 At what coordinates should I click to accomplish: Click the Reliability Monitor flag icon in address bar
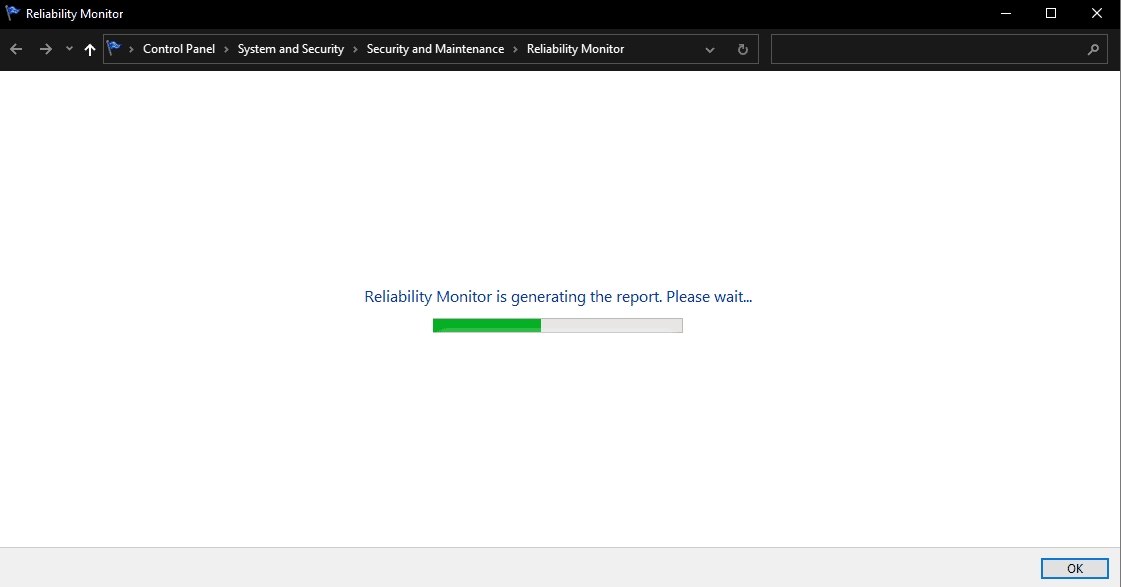point(115,47)
